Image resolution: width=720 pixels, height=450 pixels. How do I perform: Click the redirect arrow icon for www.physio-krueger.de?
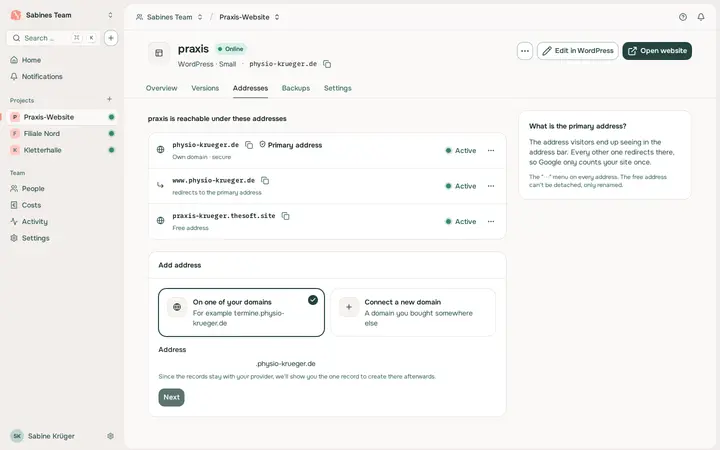point(160,186)
